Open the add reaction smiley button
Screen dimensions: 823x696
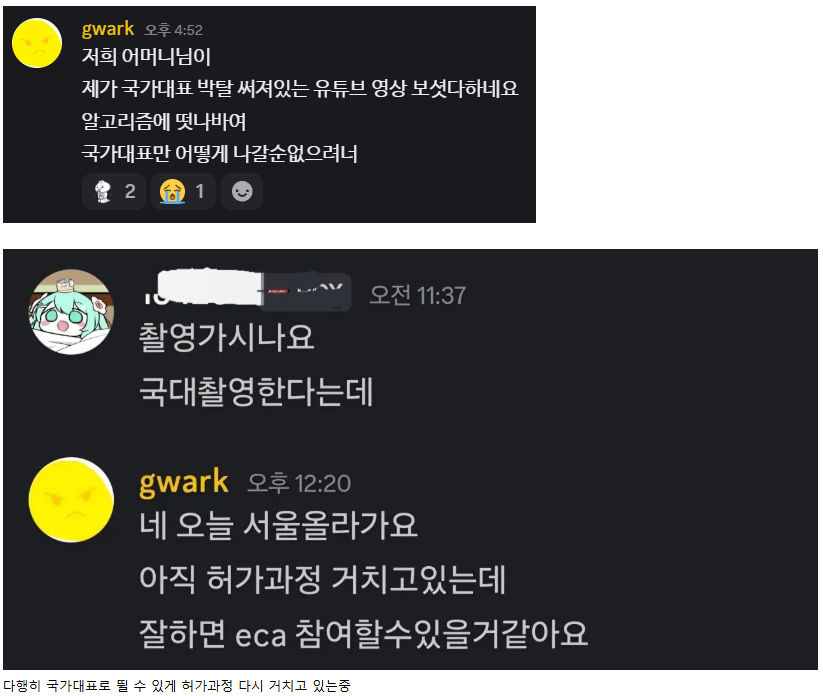point(242,192)
